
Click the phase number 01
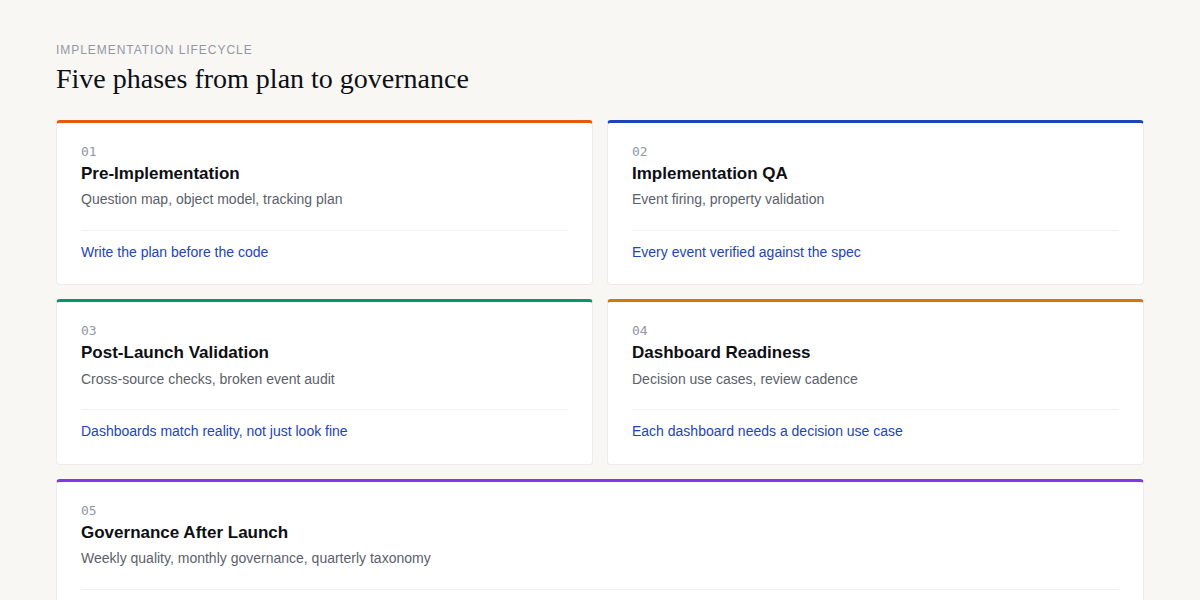pyautogui.click(x=89, y=152)
